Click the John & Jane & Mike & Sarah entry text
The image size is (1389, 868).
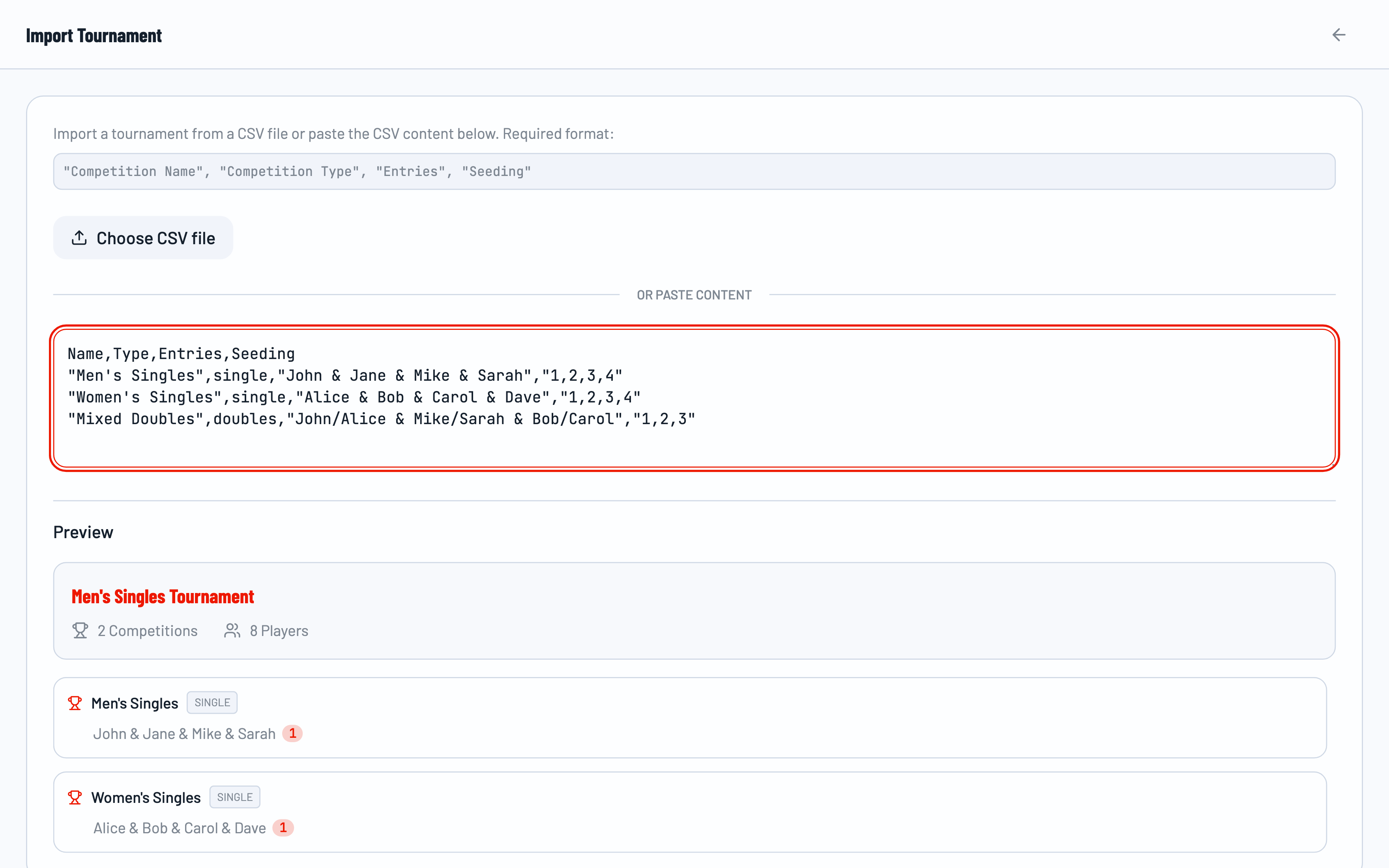pyautogui.click(x=184, y=733)
